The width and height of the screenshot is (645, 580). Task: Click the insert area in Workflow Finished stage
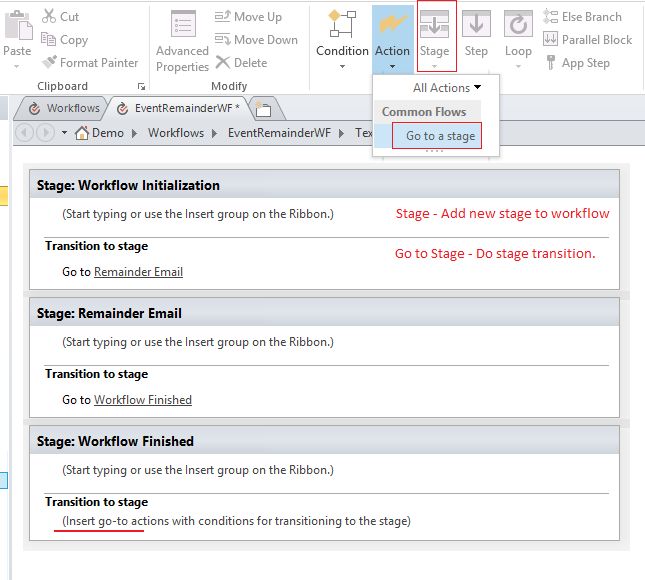click(x=198, y=470)
